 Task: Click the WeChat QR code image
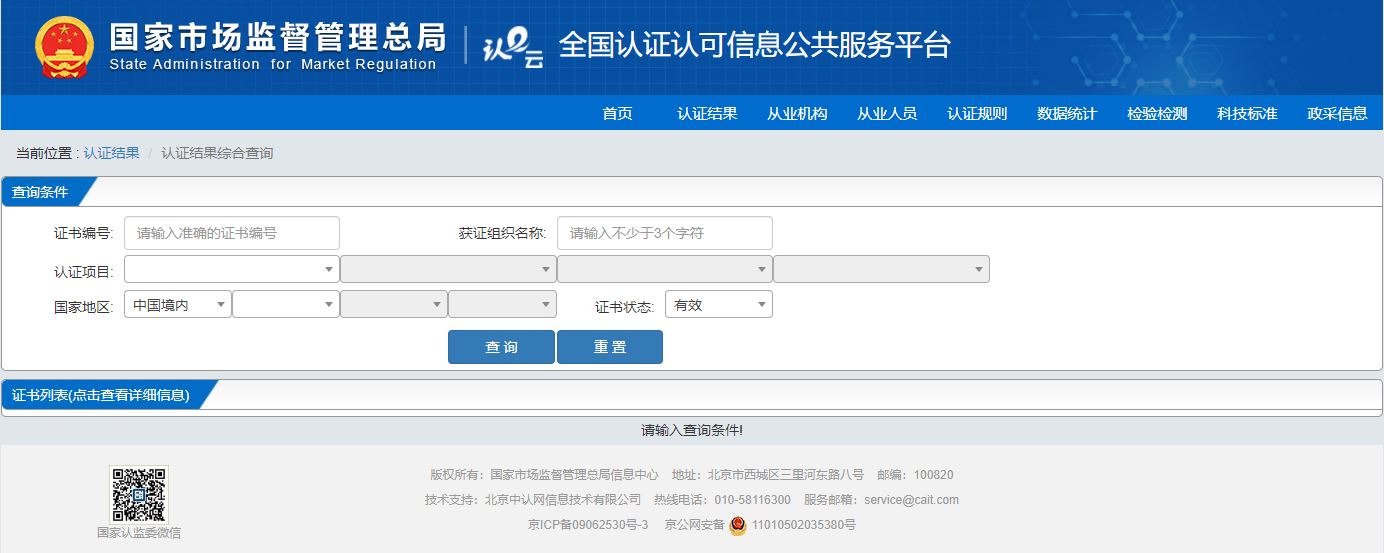[x=139, y=494]
